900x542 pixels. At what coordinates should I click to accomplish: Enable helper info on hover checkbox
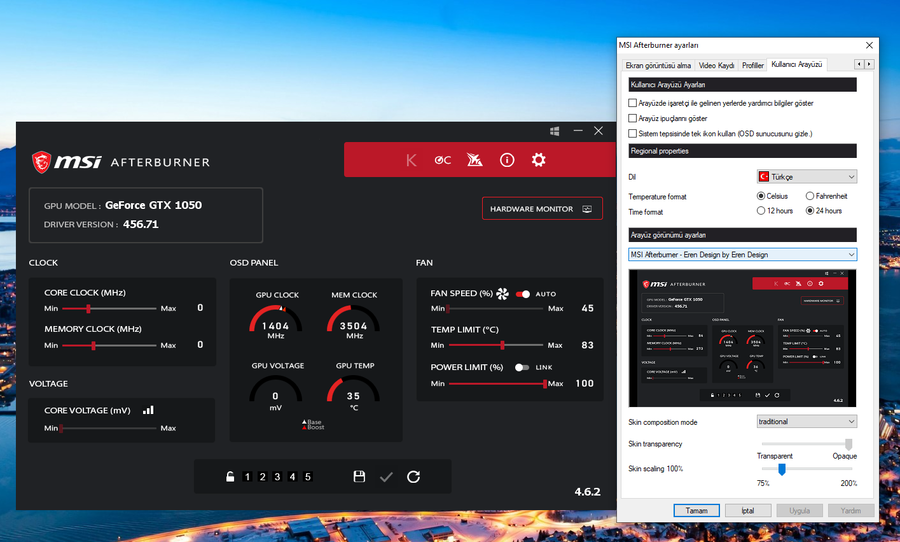pyautogui.click(x=633, y=103)
